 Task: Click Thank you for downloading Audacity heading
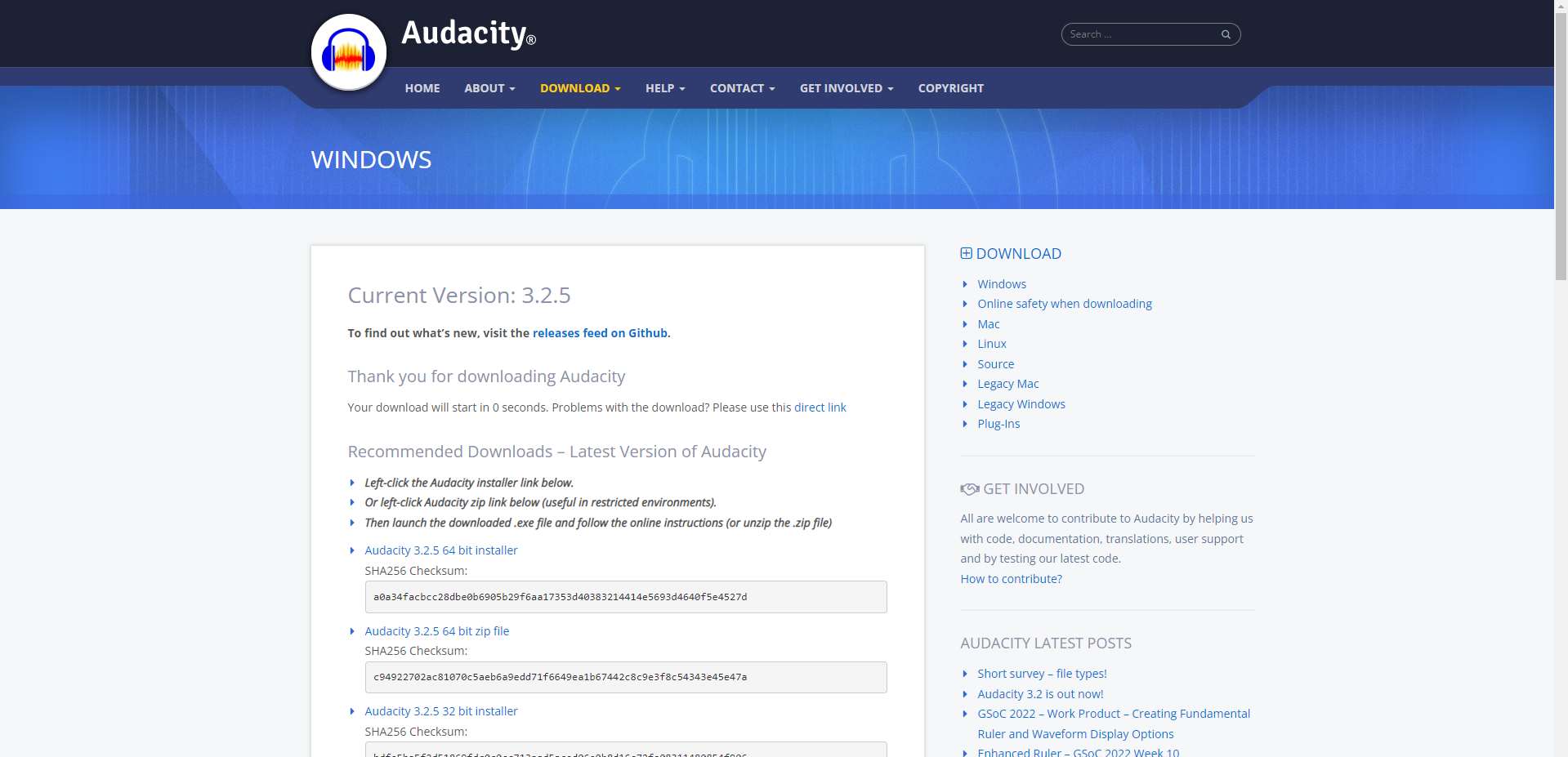[x=486, y=376]
